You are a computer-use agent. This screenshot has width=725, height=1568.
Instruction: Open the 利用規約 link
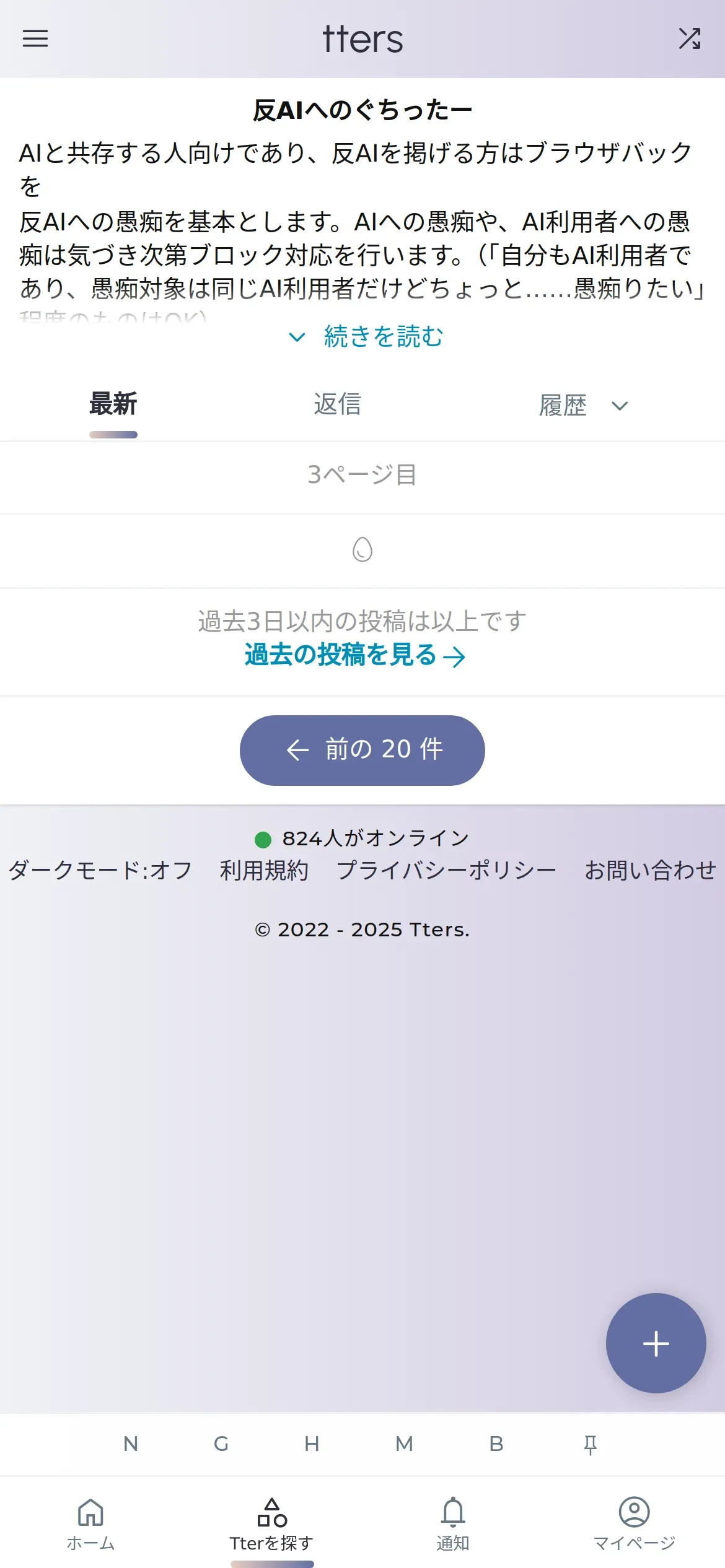click(264, 870)
